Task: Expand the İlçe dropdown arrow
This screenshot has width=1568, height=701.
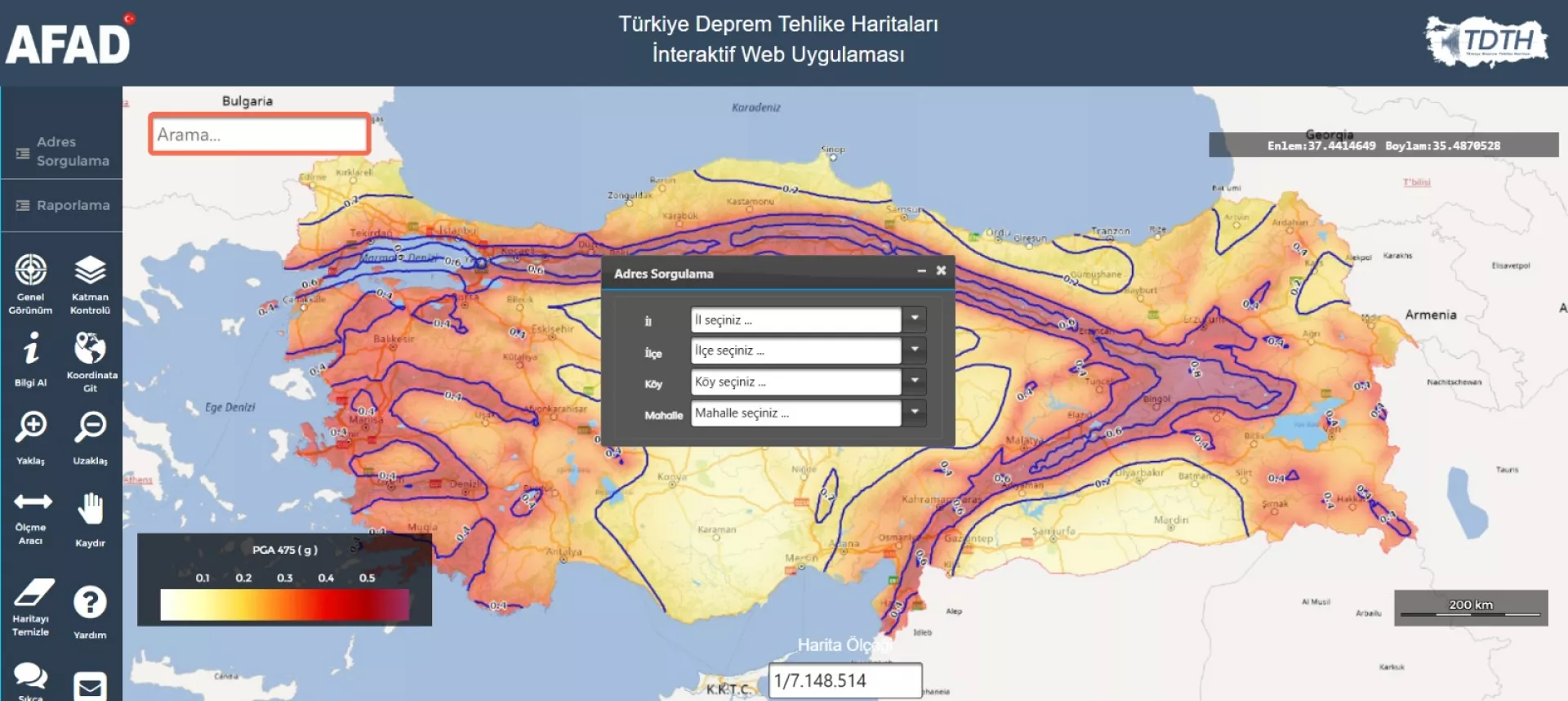Action: (x=915, y=350)
